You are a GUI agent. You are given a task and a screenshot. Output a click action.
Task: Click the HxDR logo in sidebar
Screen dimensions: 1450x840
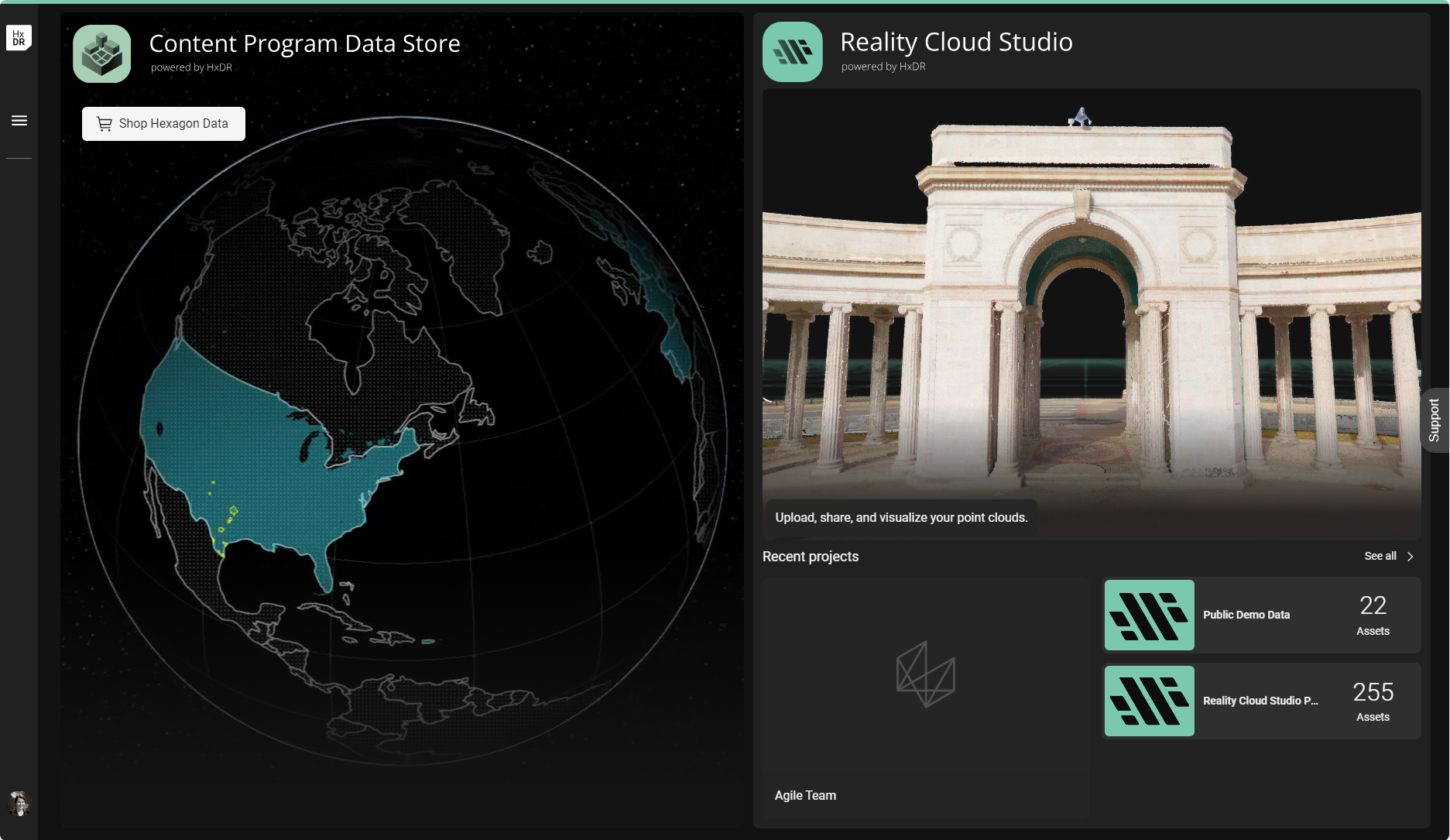(x=19, y=38)
